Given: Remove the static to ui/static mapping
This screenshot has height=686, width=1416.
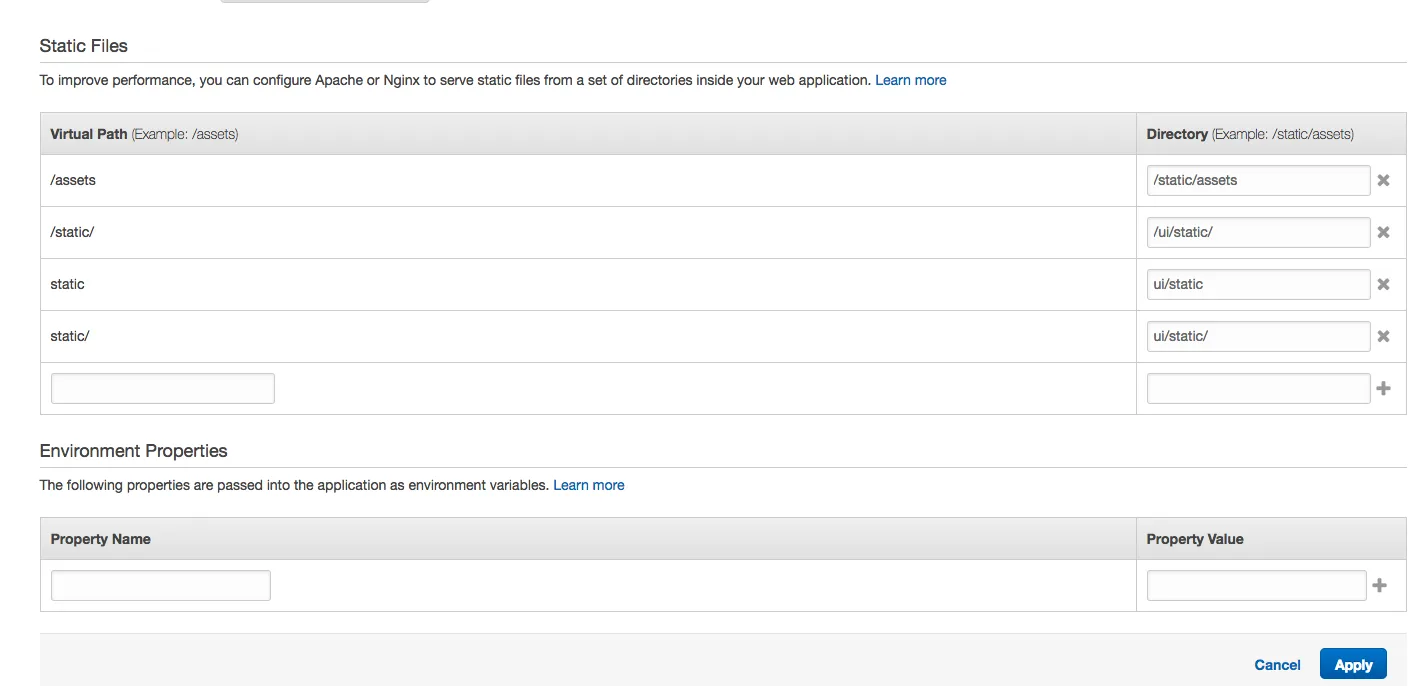Looking at the screenshot, I should [x=1383, y=284].
